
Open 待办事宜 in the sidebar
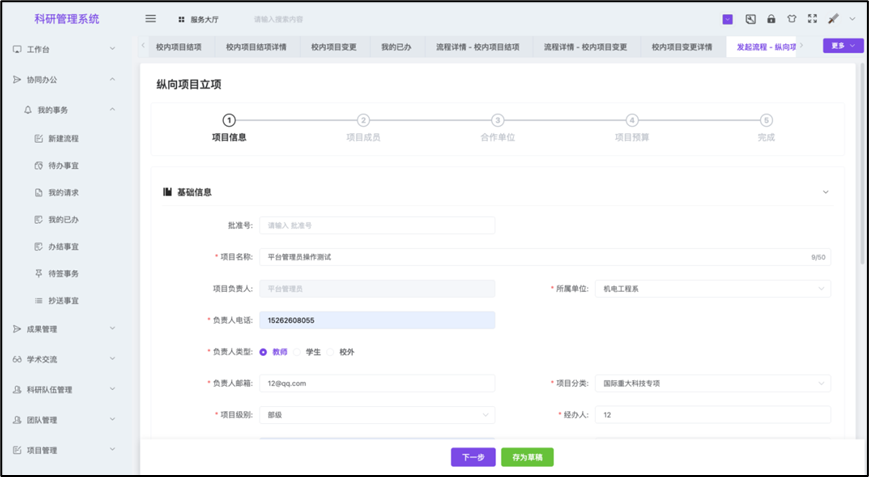(63, 165)
